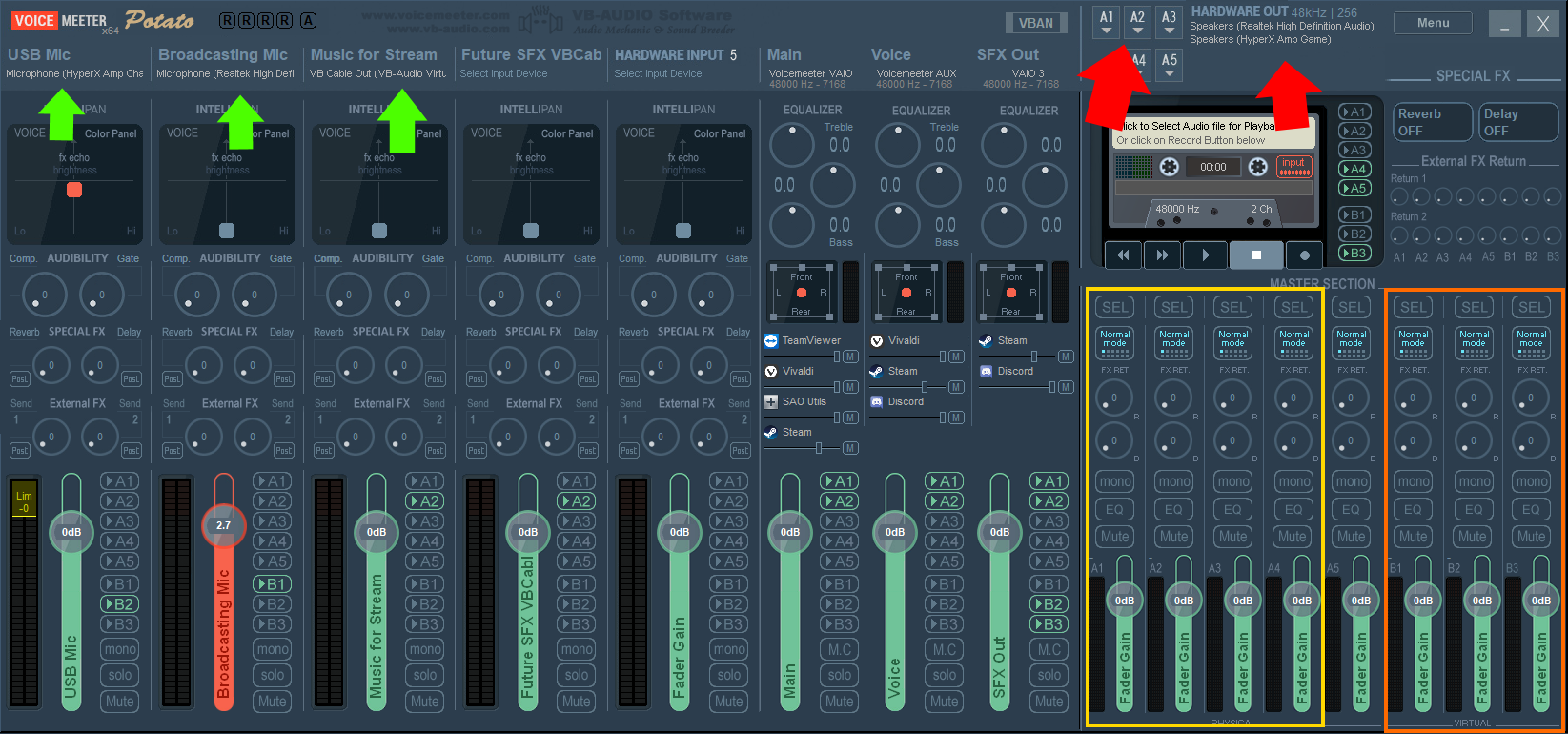Toggle the Reverb OFF button
Screen dimensions: 1568x734
[1432, 122]
